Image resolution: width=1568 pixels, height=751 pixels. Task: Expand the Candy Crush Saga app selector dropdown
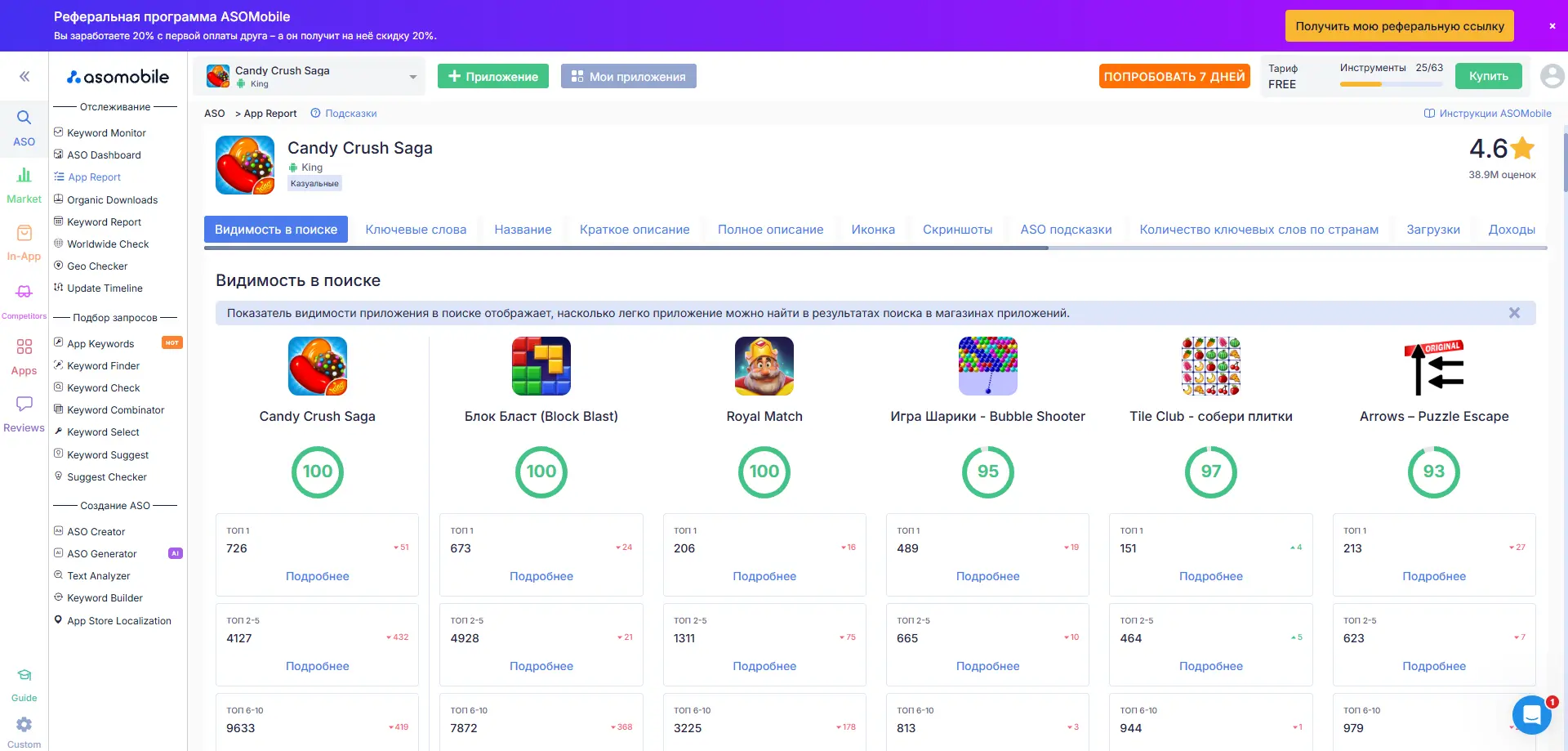click(310, 77)
